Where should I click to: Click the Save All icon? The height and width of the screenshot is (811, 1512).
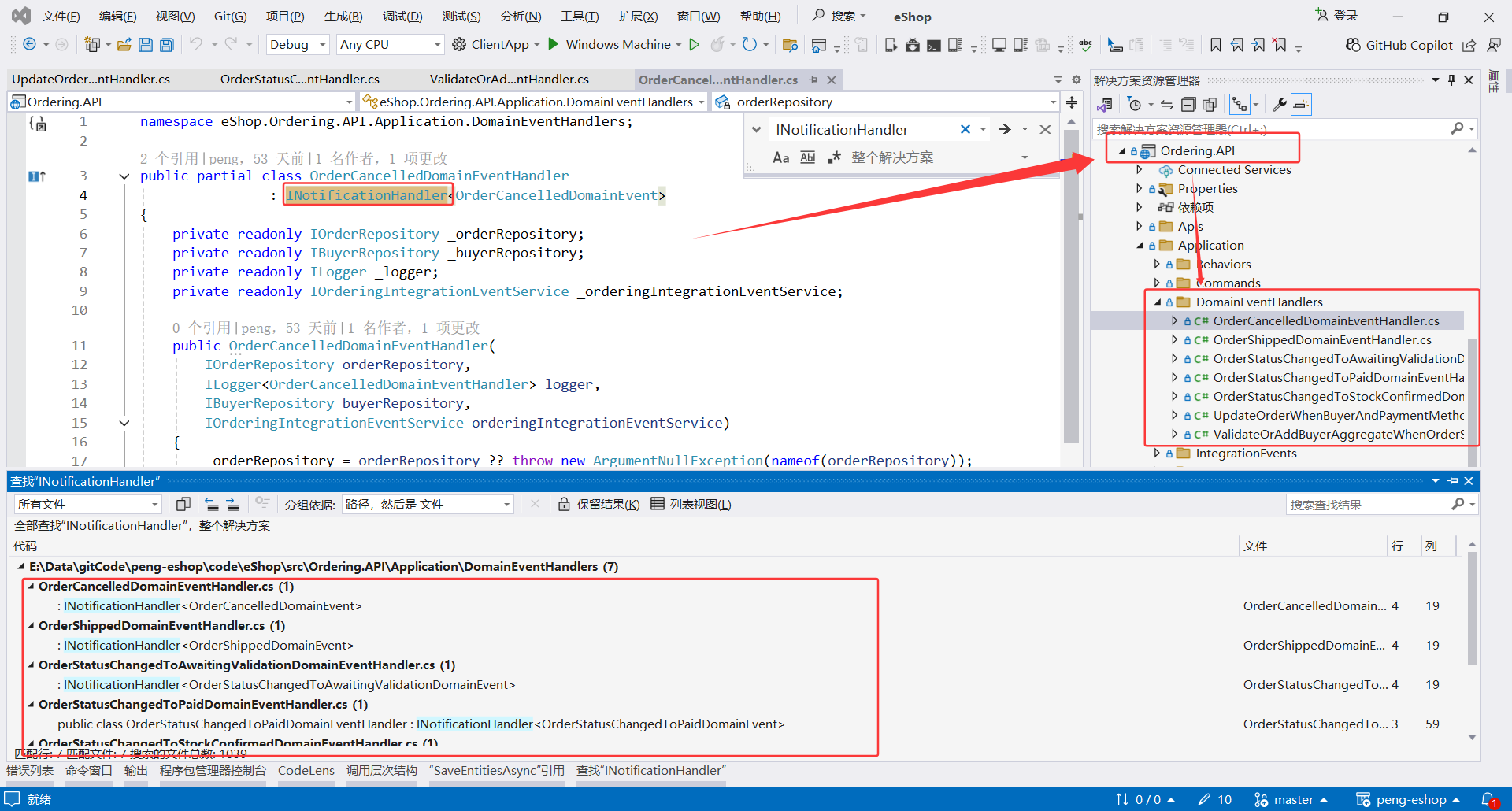click(x=166, y=45)
